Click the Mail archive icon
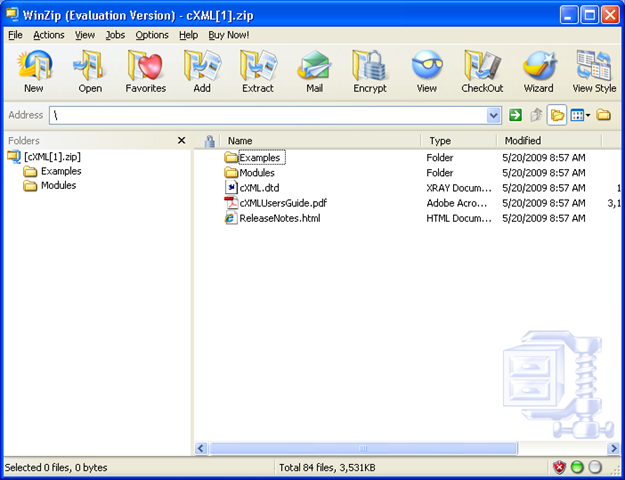Screen dimensions: 625x480 click(x=314, y=71)
